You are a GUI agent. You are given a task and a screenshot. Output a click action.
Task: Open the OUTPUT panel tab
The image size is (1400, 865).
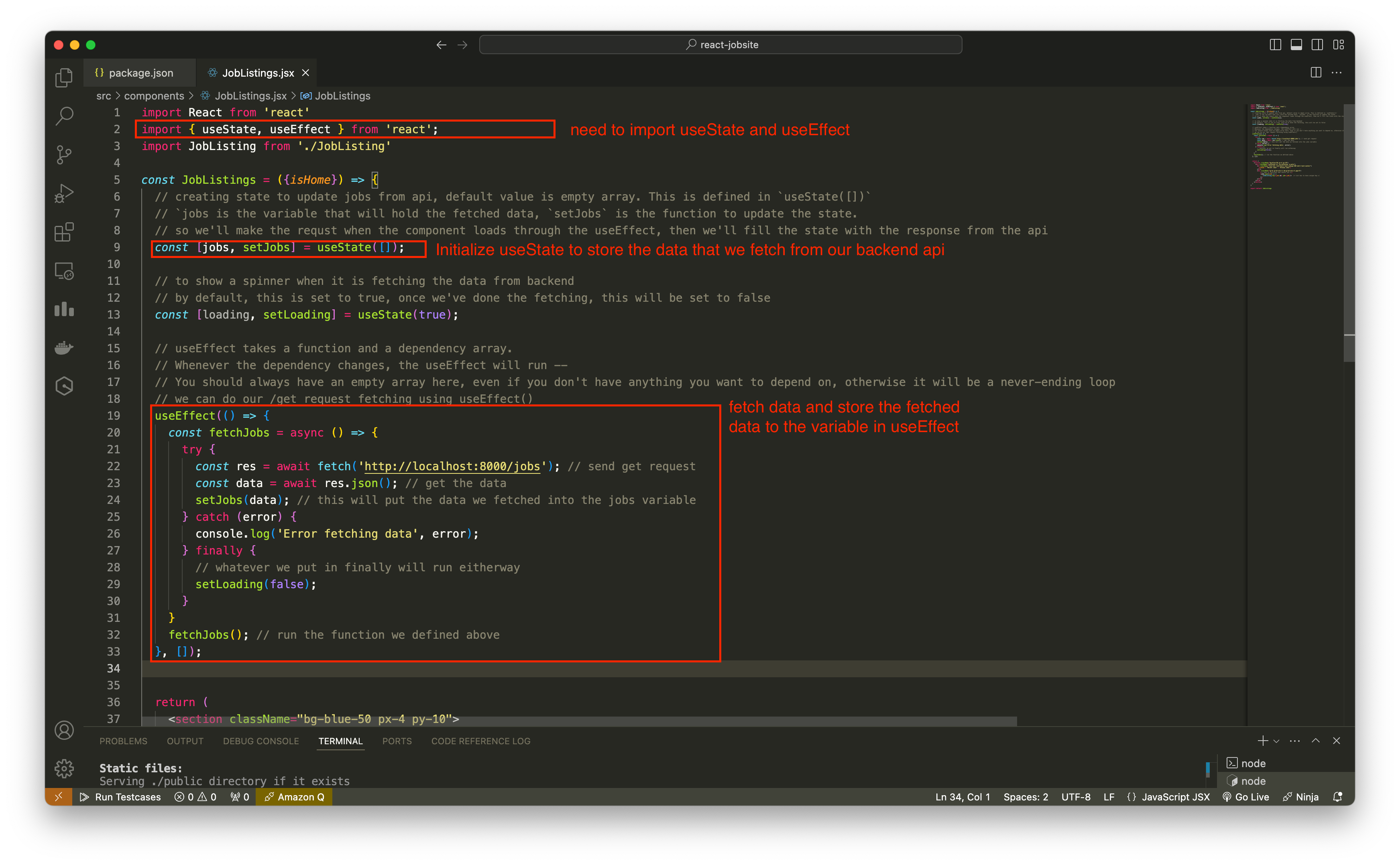[185, 741]
